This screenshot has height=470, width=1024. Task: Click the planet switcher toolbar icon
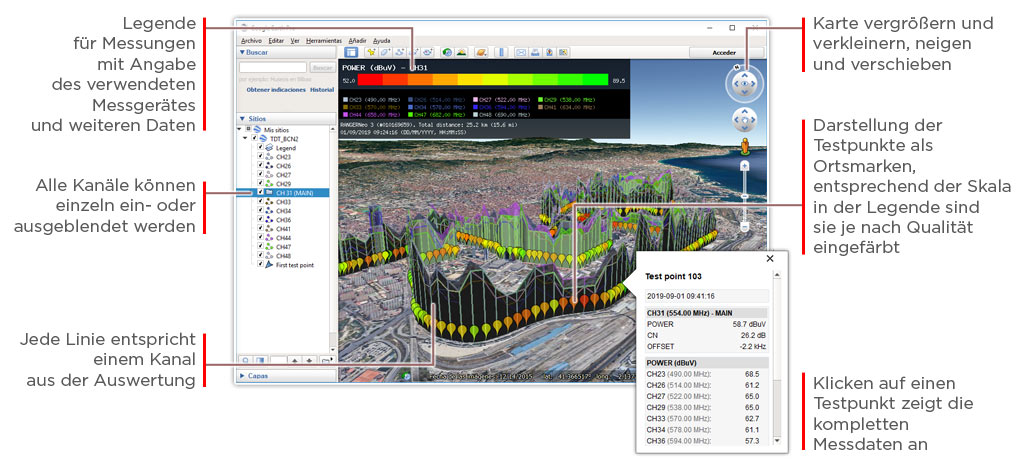click(x=481, y=52)
